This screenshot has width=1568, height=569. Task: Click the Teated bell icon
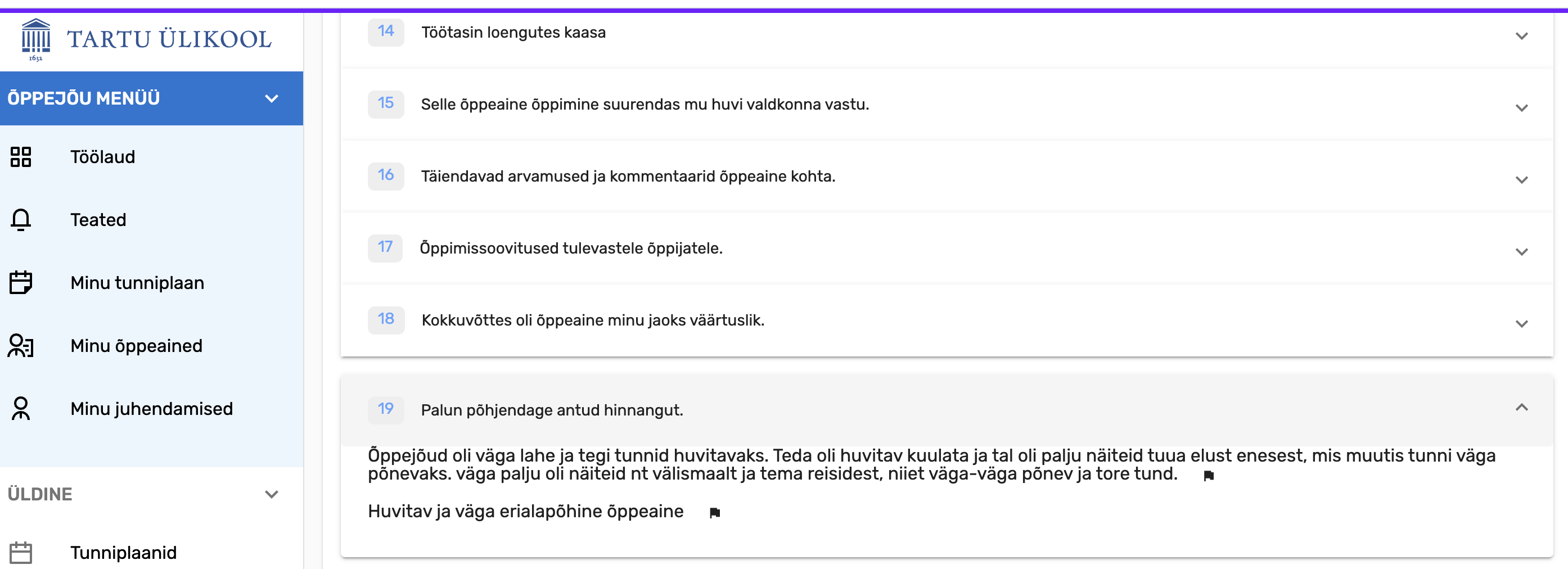(x=21, y=220)
